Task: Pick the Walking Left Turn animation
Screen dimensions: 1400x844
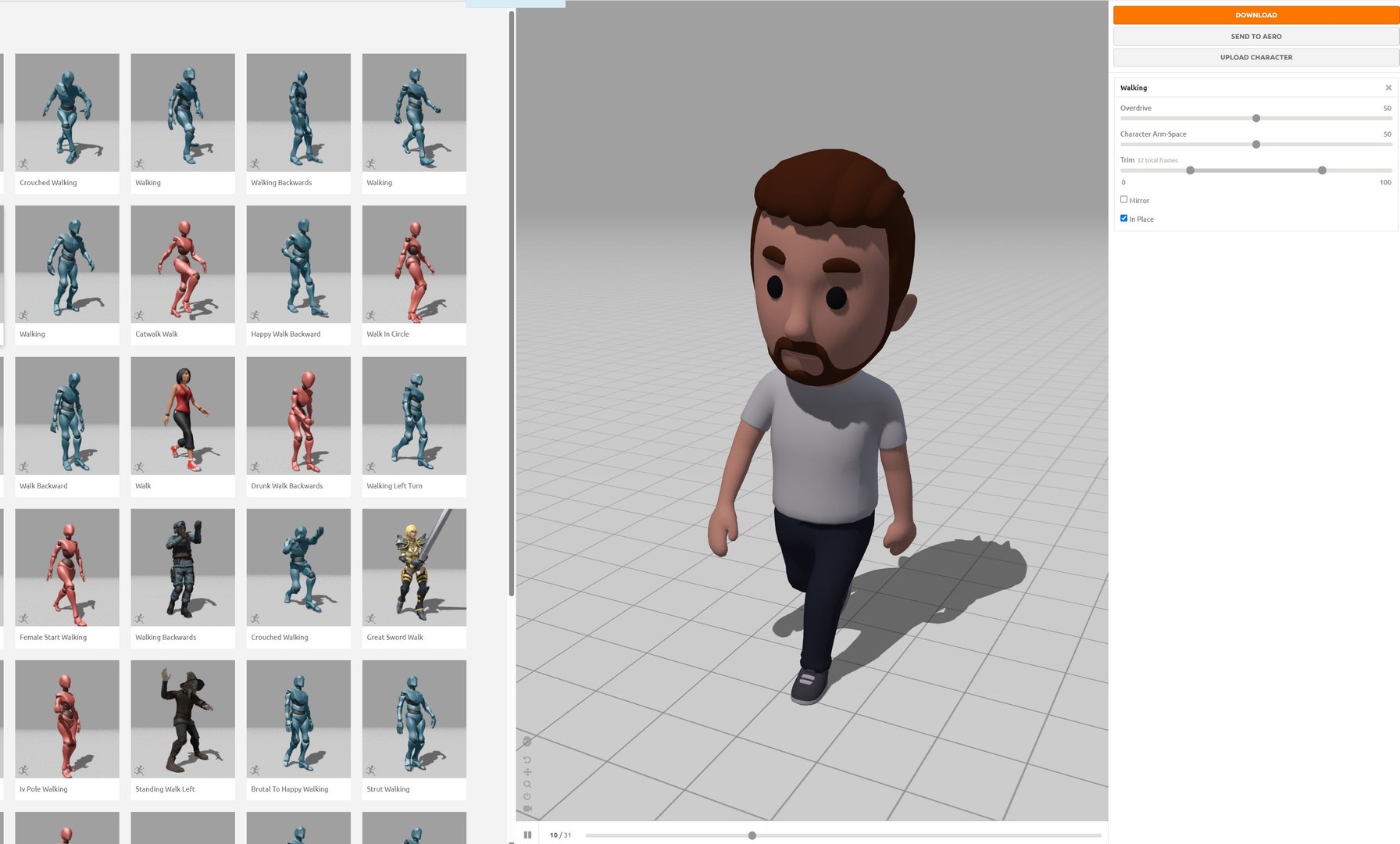Action: [414, 427]
